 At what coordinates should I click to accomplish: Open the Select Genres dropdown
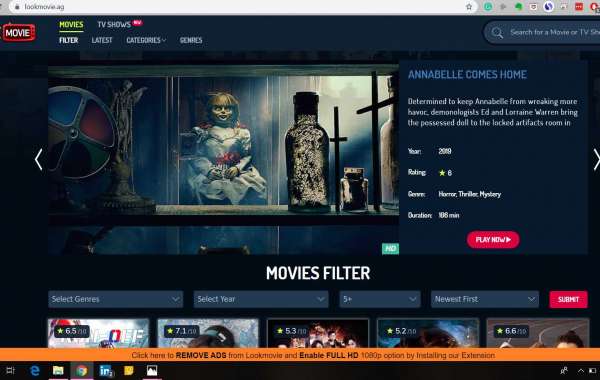(116, 299)
